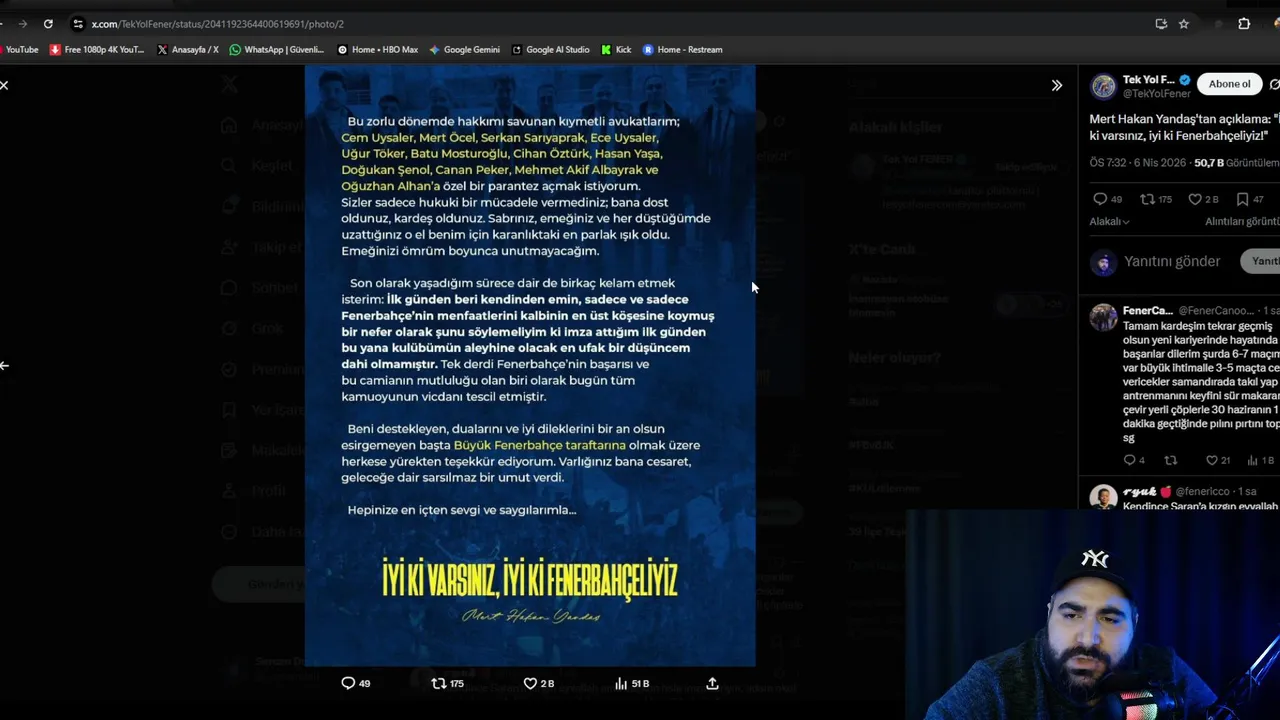Open FenerCa... commenter avatar
The height and width of the screenshot is (720, 1280).
(1103, 317)
